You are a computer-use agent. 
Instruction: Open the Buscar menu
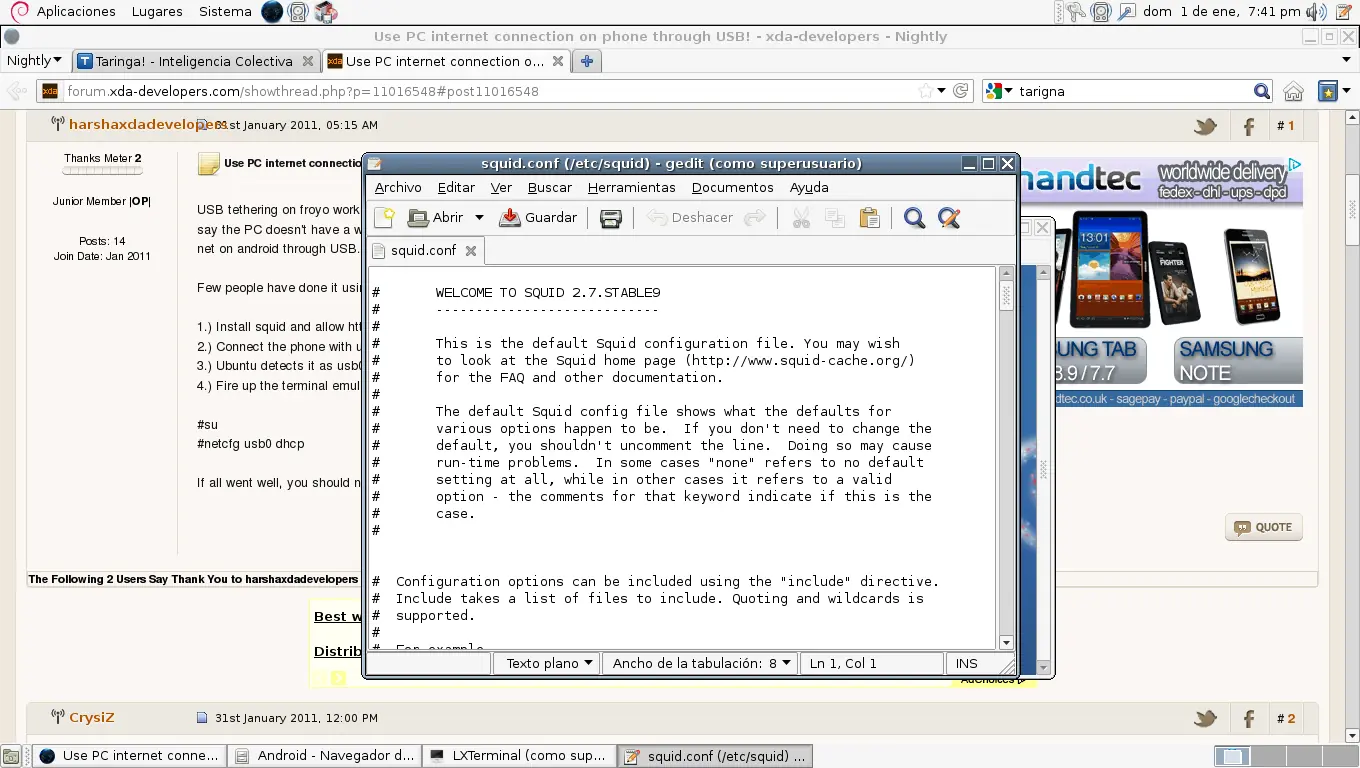(550, 187)
